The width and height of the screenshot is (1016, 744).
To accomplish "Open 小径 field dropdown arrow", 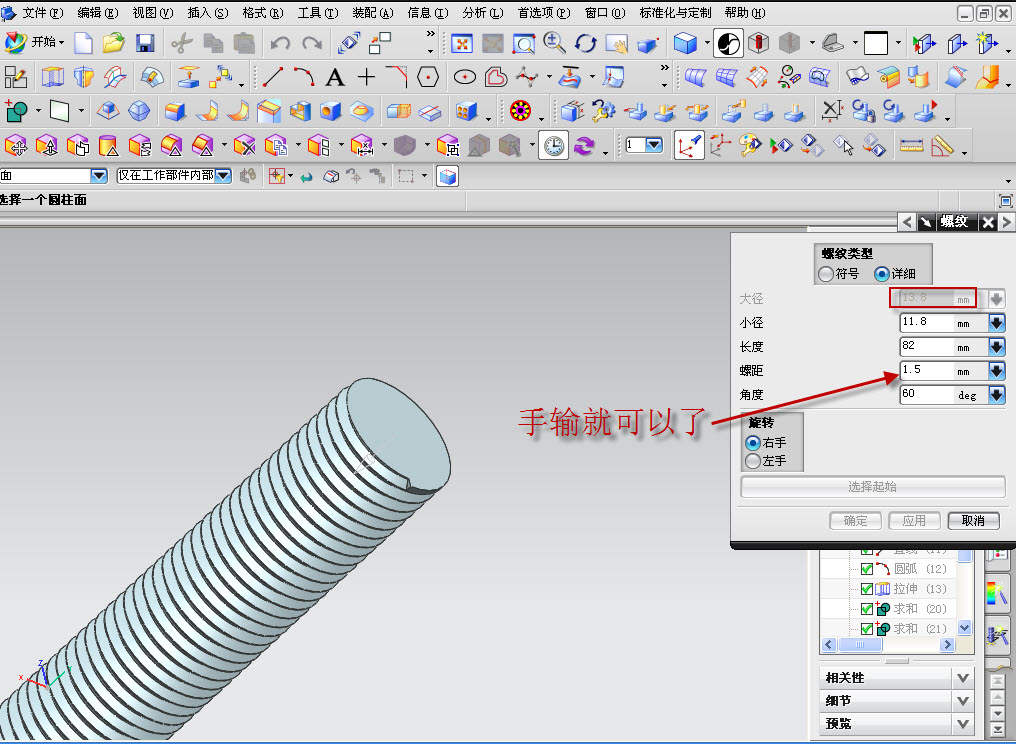I will click(x=996, y=322).
